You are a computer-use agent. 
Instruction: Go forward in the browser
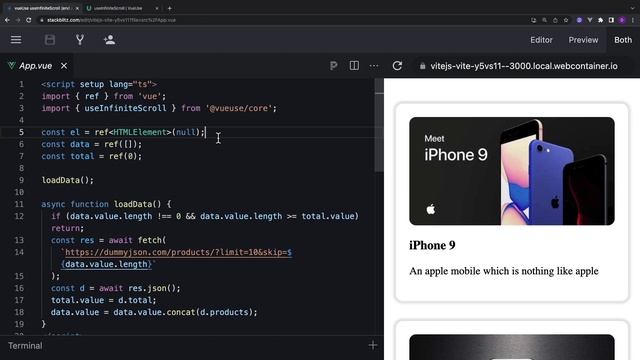[18, 20]
